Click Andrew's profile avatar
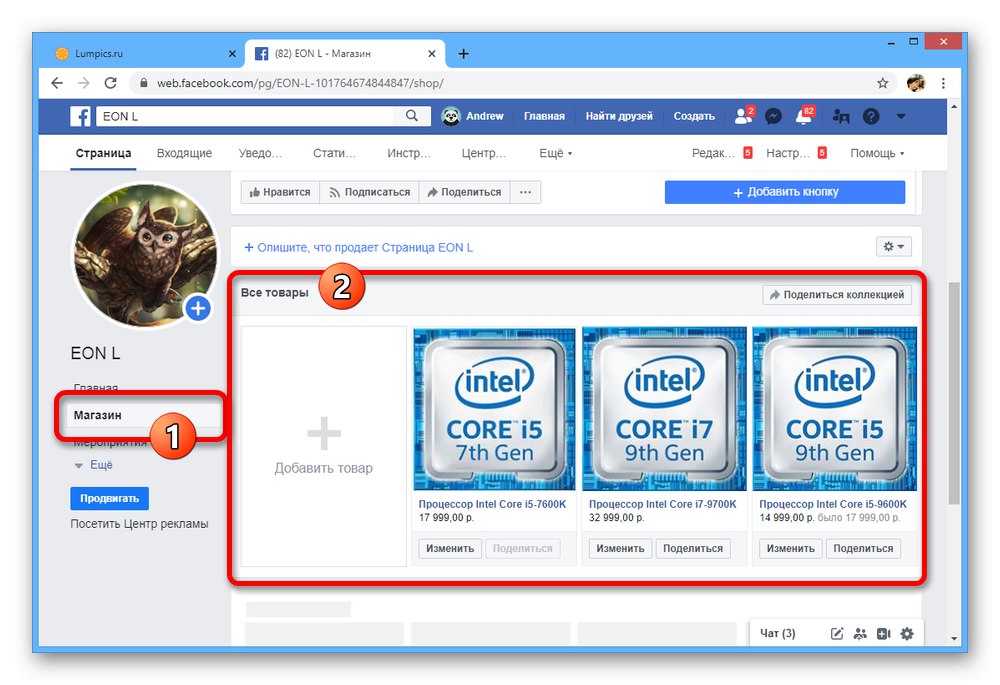Image resolution: width=1000 pixels, height=685 pixels. pyautogui.click(x=451, y=116)
